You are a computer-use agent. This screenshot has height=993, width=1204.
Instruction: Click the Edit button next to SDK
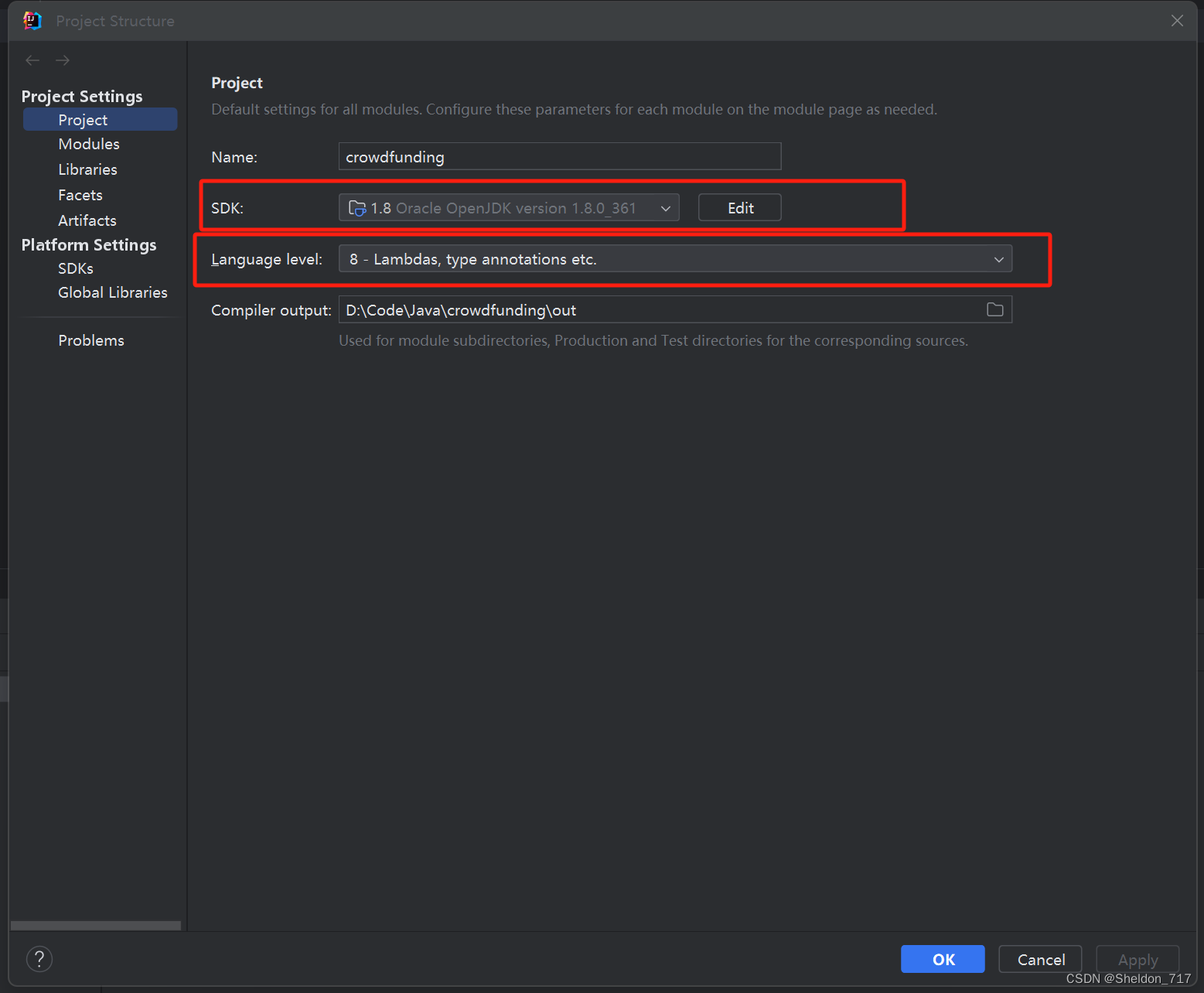point(738,207)
